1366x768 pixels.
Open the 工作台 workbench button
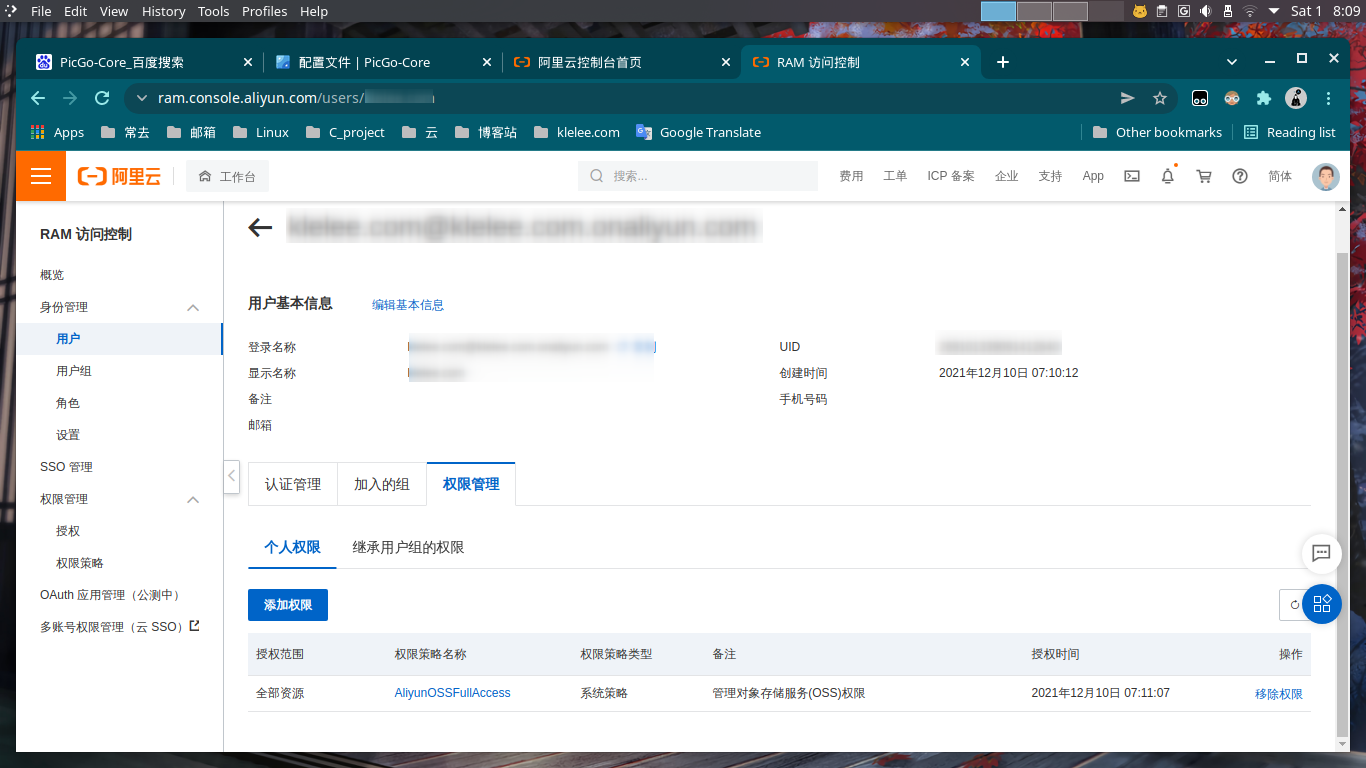pos(227,176)
